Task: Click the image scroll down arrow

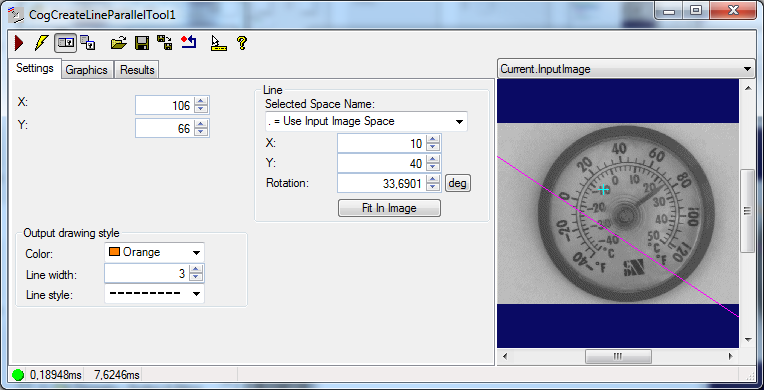Action: coord(747,340)
